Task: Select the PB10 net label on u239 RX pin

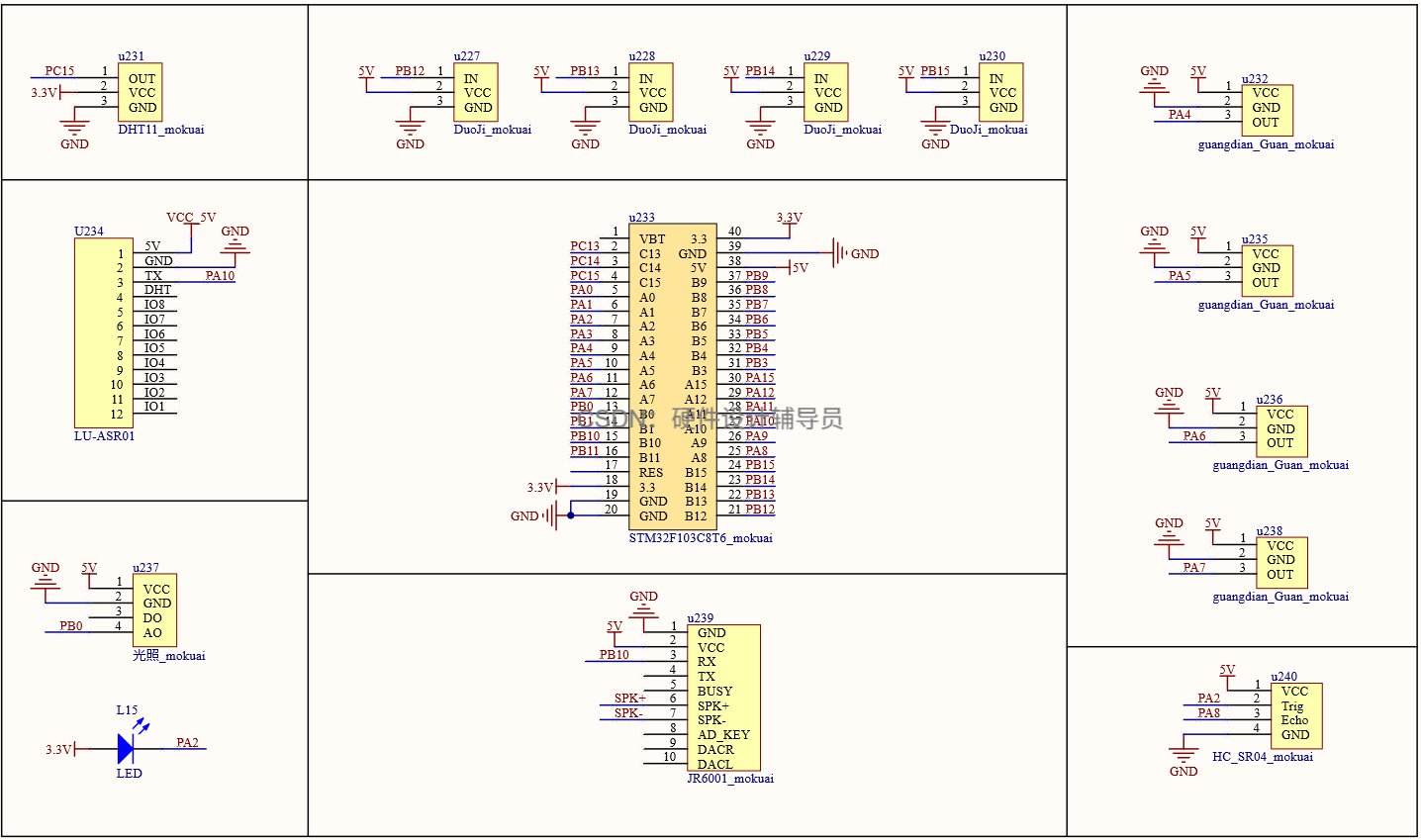Action: click(614, 655)
